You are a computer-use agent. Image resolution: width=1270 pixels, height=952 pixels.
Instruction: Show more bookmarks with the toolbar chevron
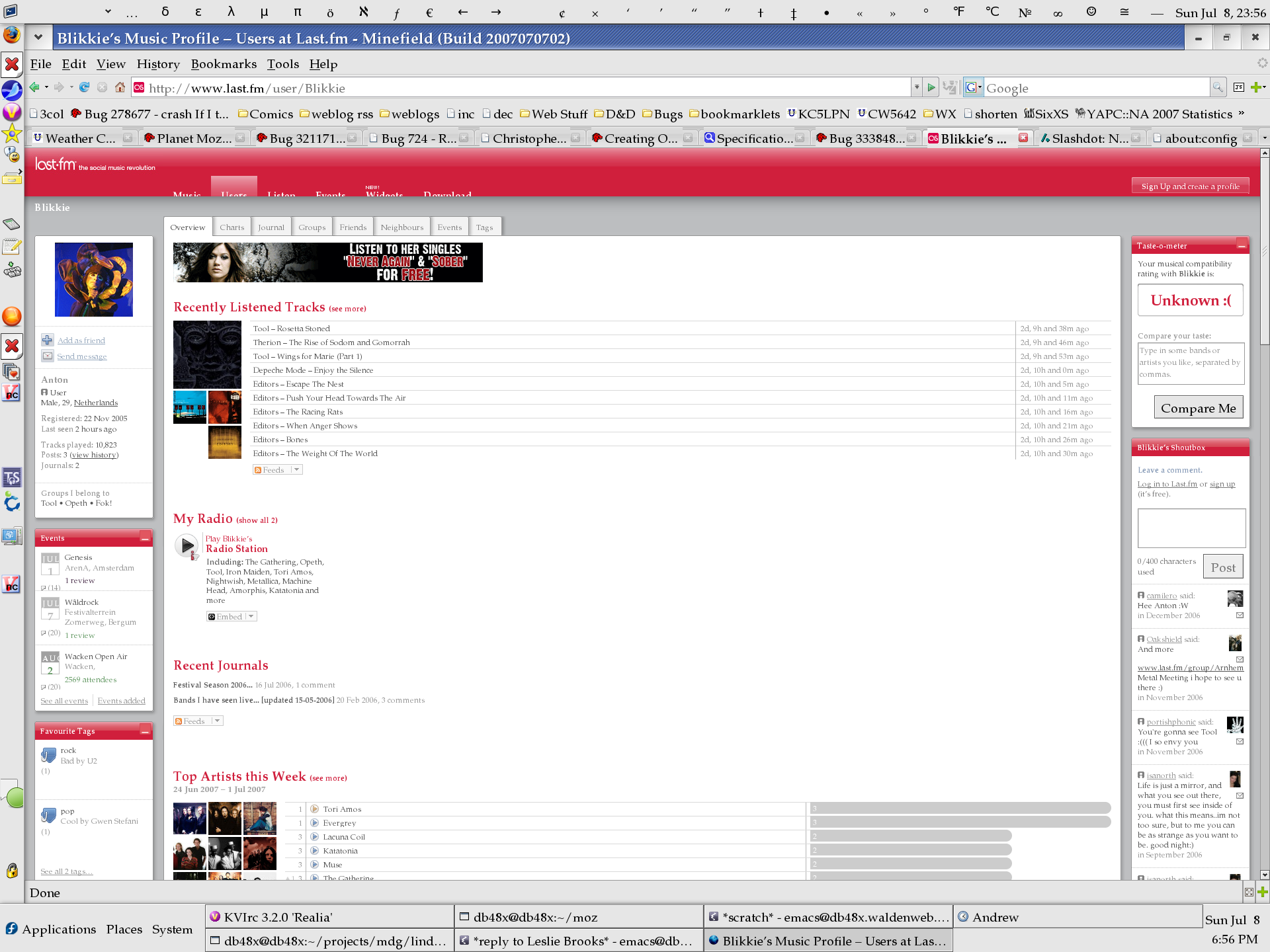(1242, 114)
